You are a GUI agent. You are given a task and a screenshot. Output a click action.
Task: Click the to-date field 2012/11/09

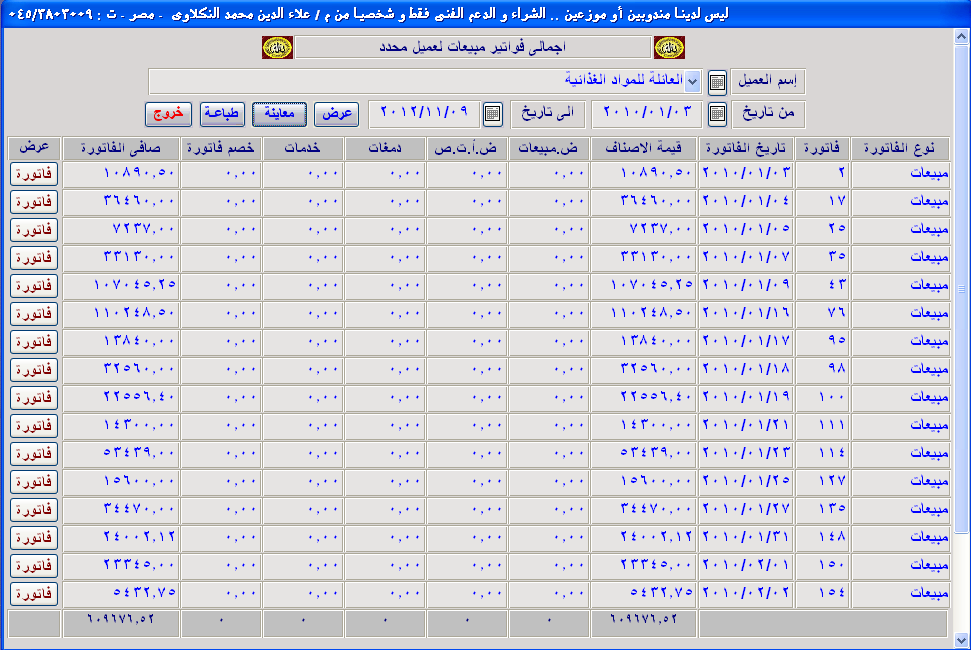point(424,114)
